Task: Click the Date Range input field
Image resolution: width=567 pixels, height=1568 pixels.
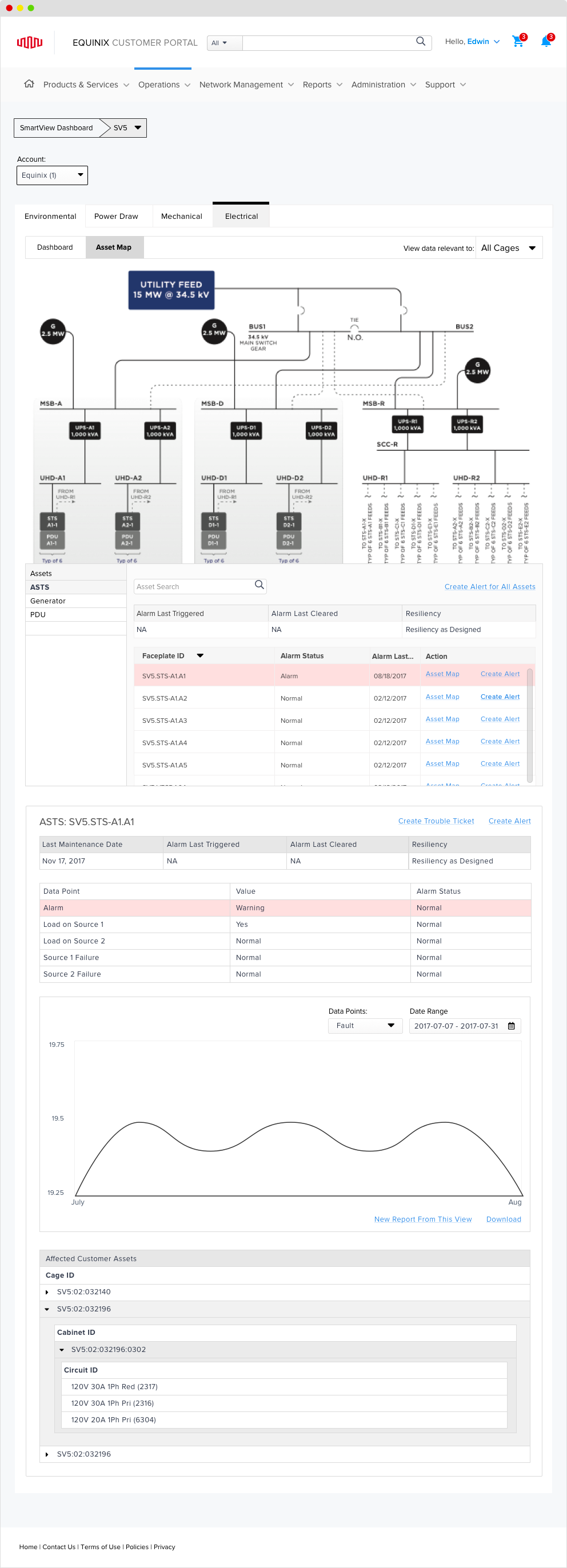Action: click(465, 1026)
